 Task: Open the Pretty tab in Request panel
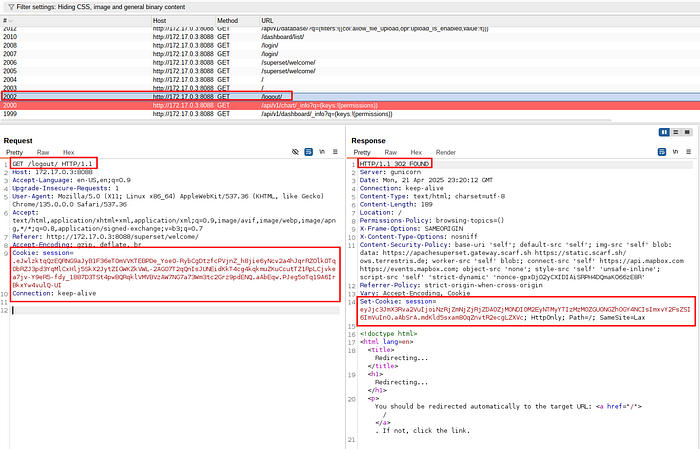tap(14, 152)
